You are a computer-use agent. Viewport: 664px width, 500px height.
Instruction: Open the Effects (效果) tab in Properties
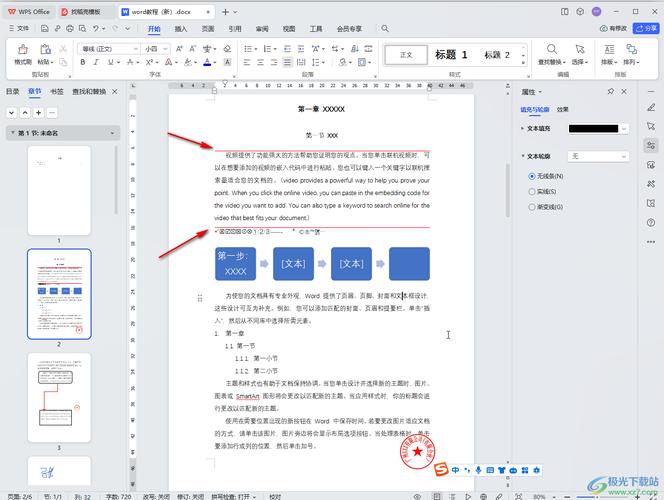[x=563, y=109]
